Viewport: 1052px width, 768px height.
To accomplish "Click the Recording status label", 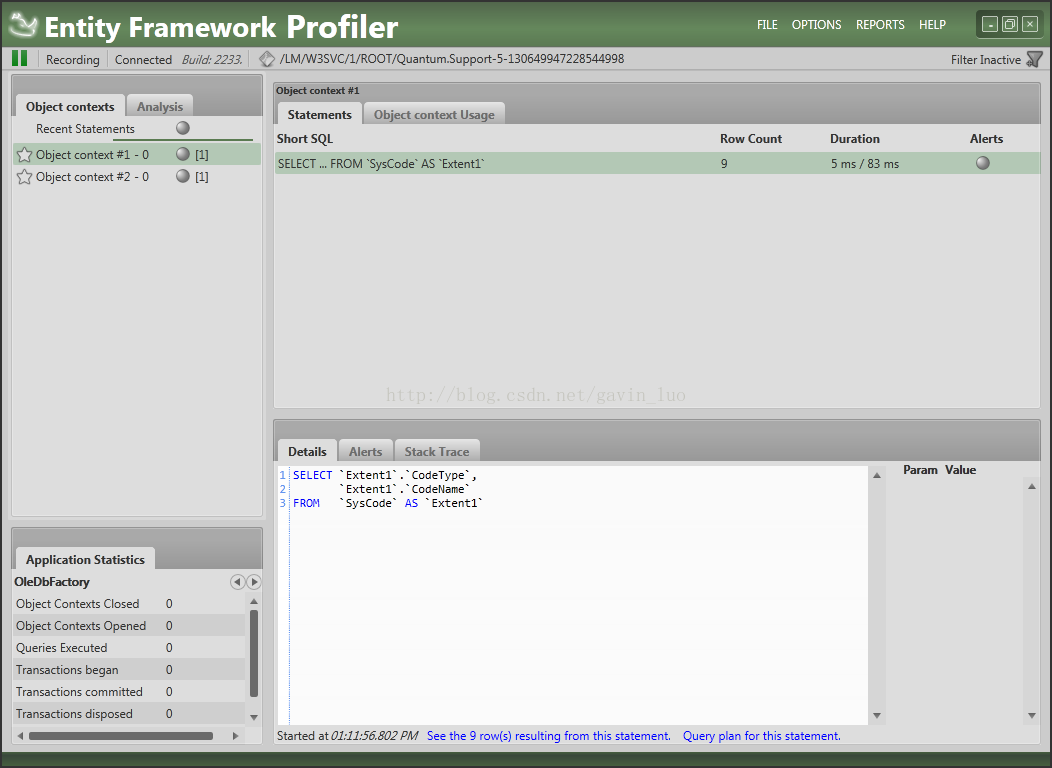I will pyautogui.click(x=72, y=60).
